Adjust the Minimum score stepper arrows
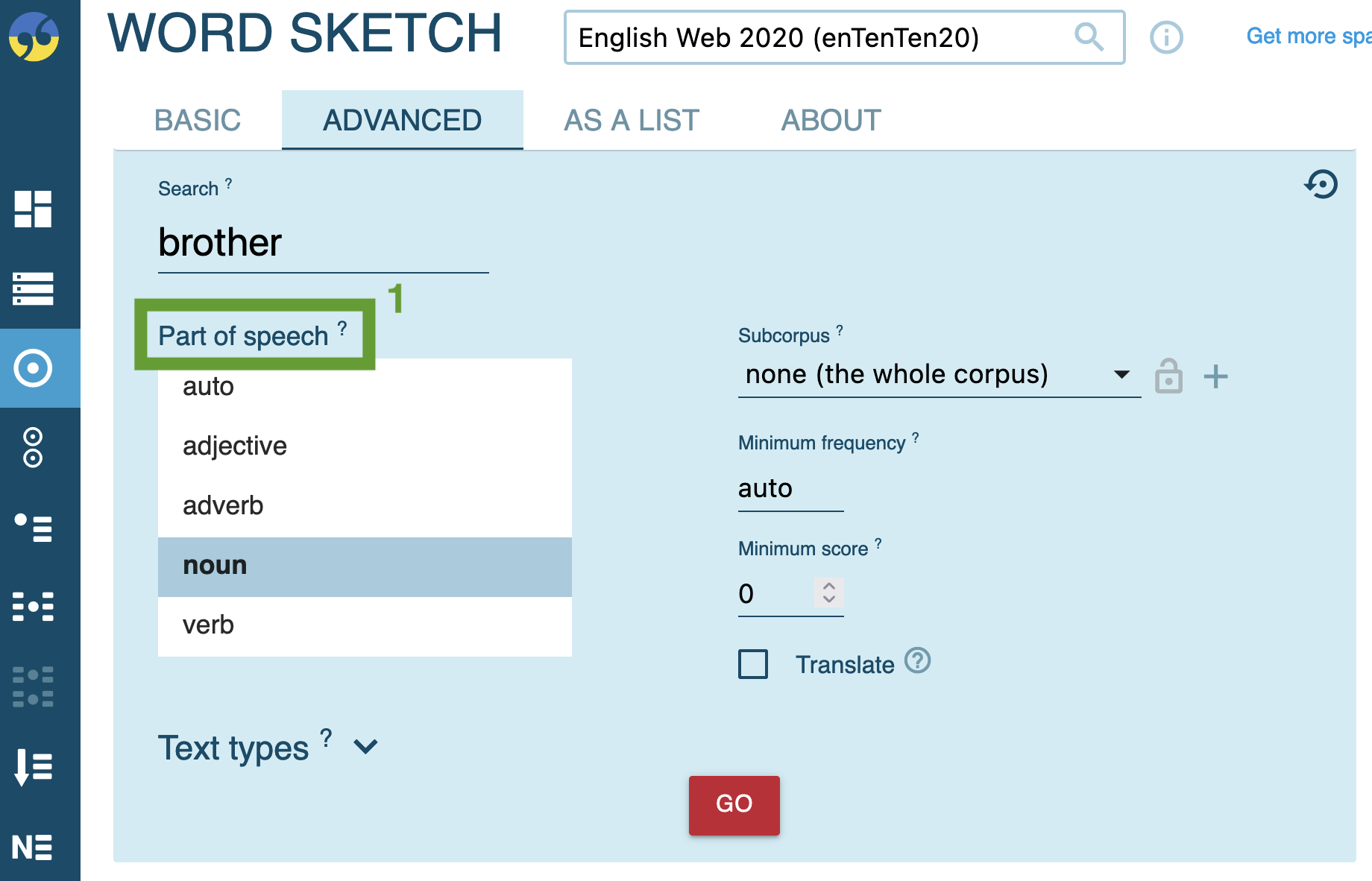The width and height of the screenshot is (1372, 881). click(x=828, y=593)
